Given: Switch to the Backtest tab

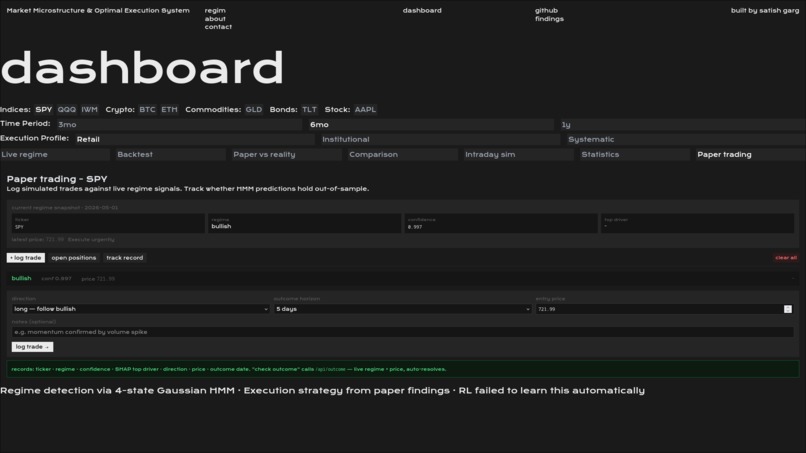Looking at the screenshot, I should (x=171, y=154).
